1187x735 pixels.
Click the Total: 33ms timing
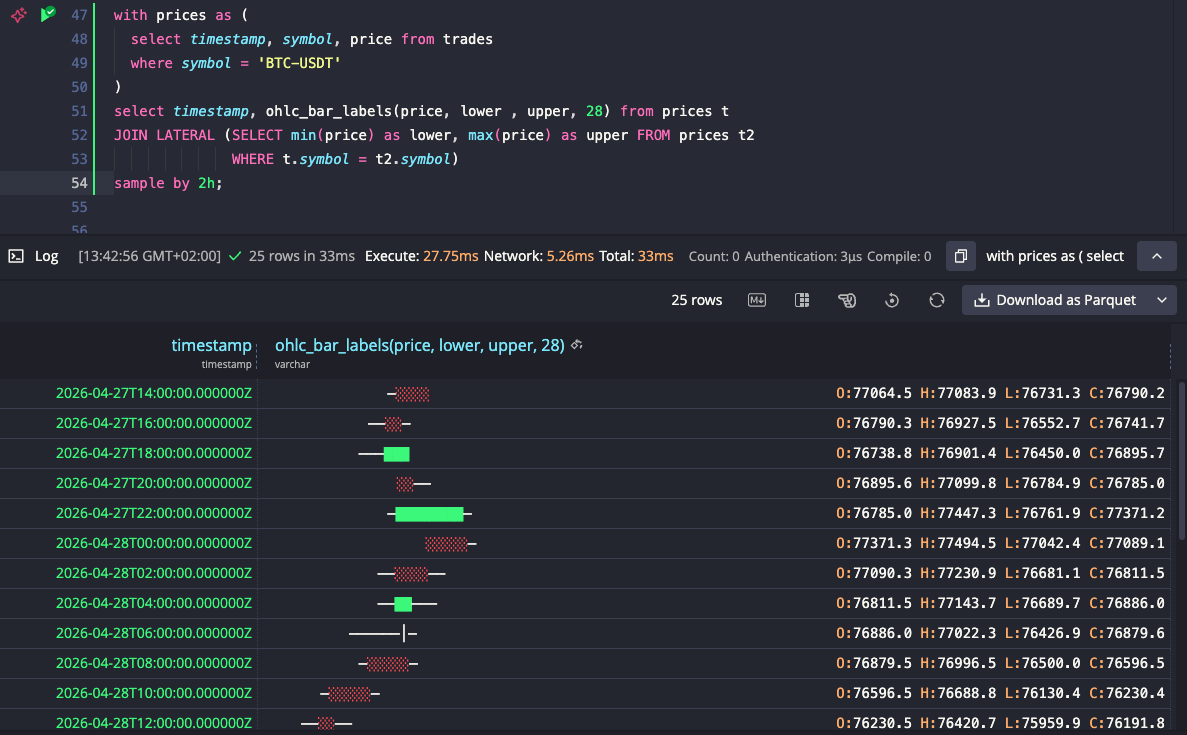(636, 256)
